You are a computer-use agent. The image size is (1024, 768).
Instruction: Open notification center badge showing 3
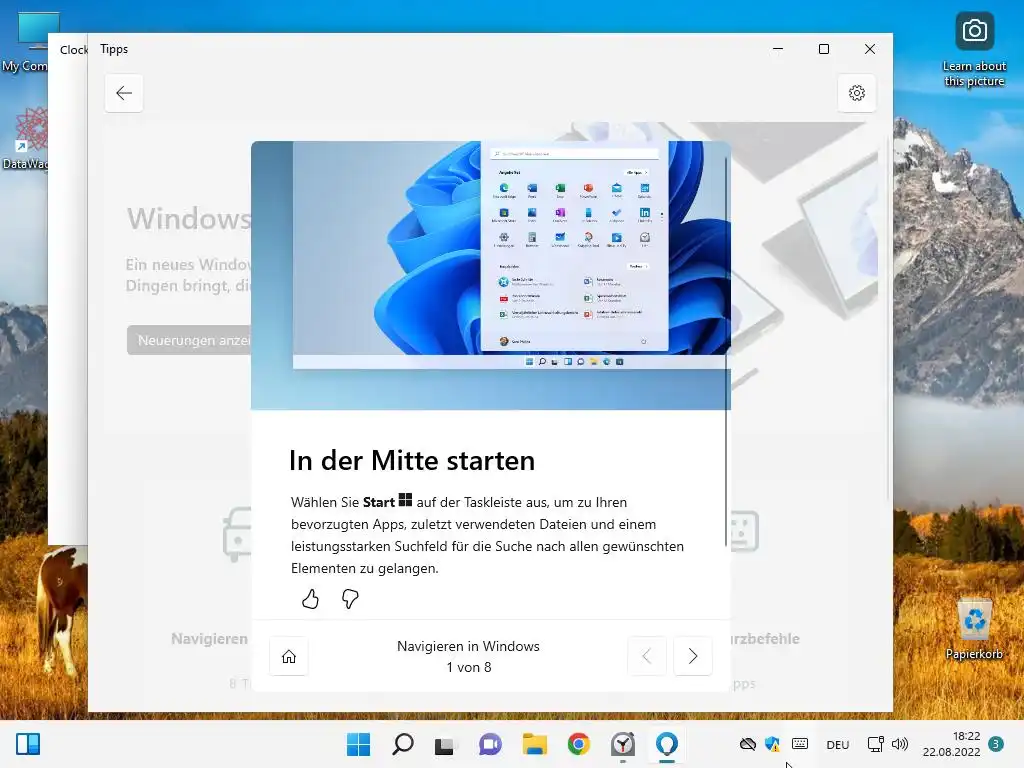click(995, 744)
